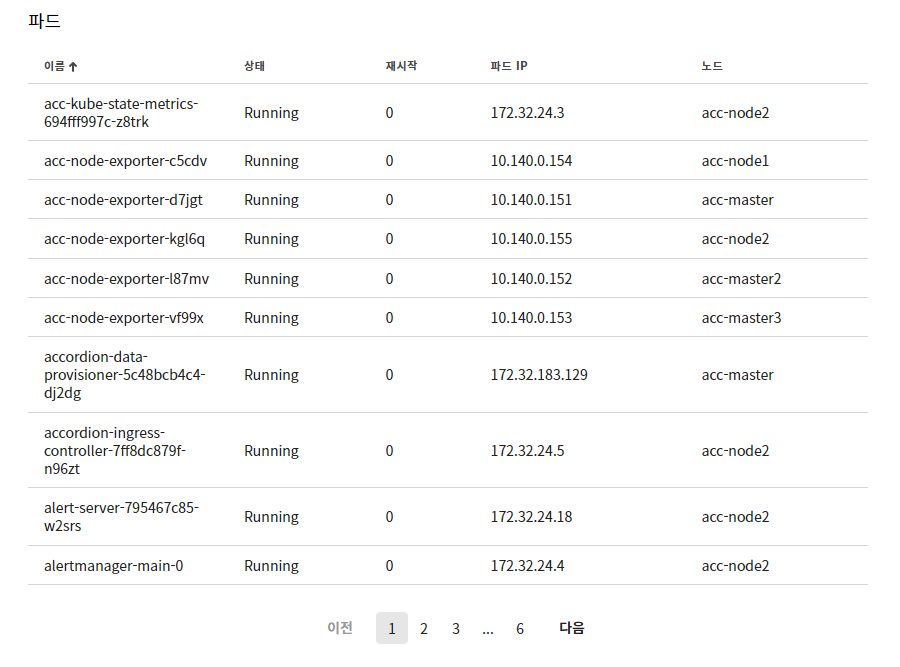Click the sort arrow beside 이름 header
Image resolution: width=900 pixels, height=667 pixels.
(x=73, y=67)
